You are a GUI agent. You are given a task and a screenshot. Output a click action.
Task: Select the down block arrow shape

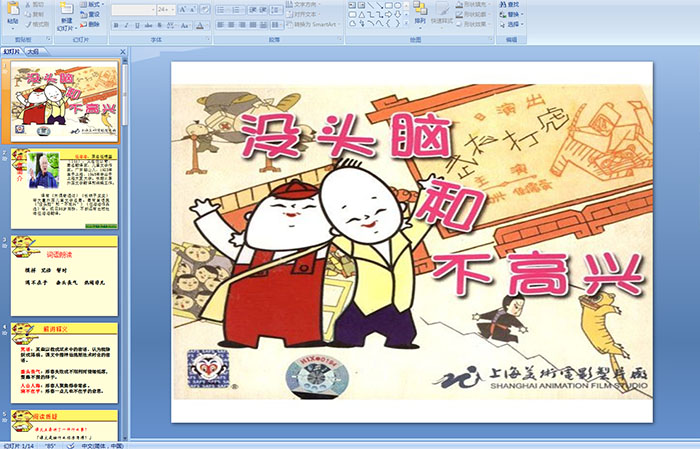[397, 15]
